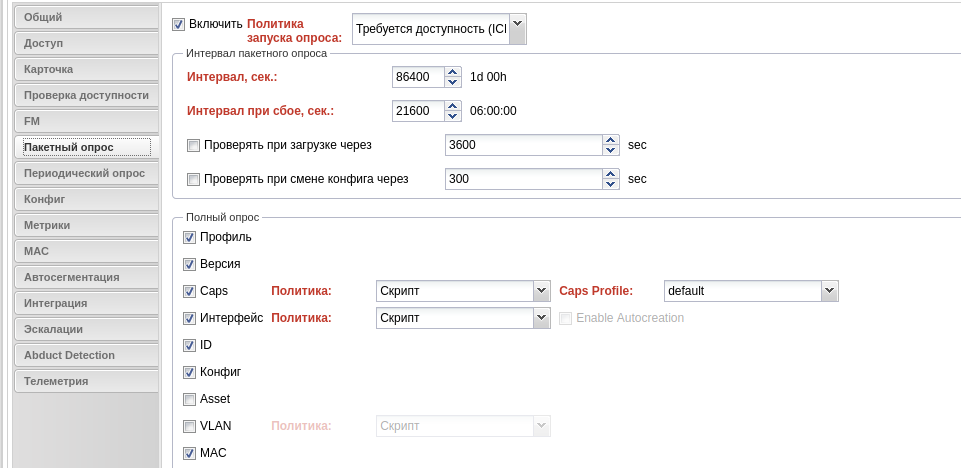Select the Телеметрия tab
Viewport: 961px width, 468px height.
pos(86,381)
